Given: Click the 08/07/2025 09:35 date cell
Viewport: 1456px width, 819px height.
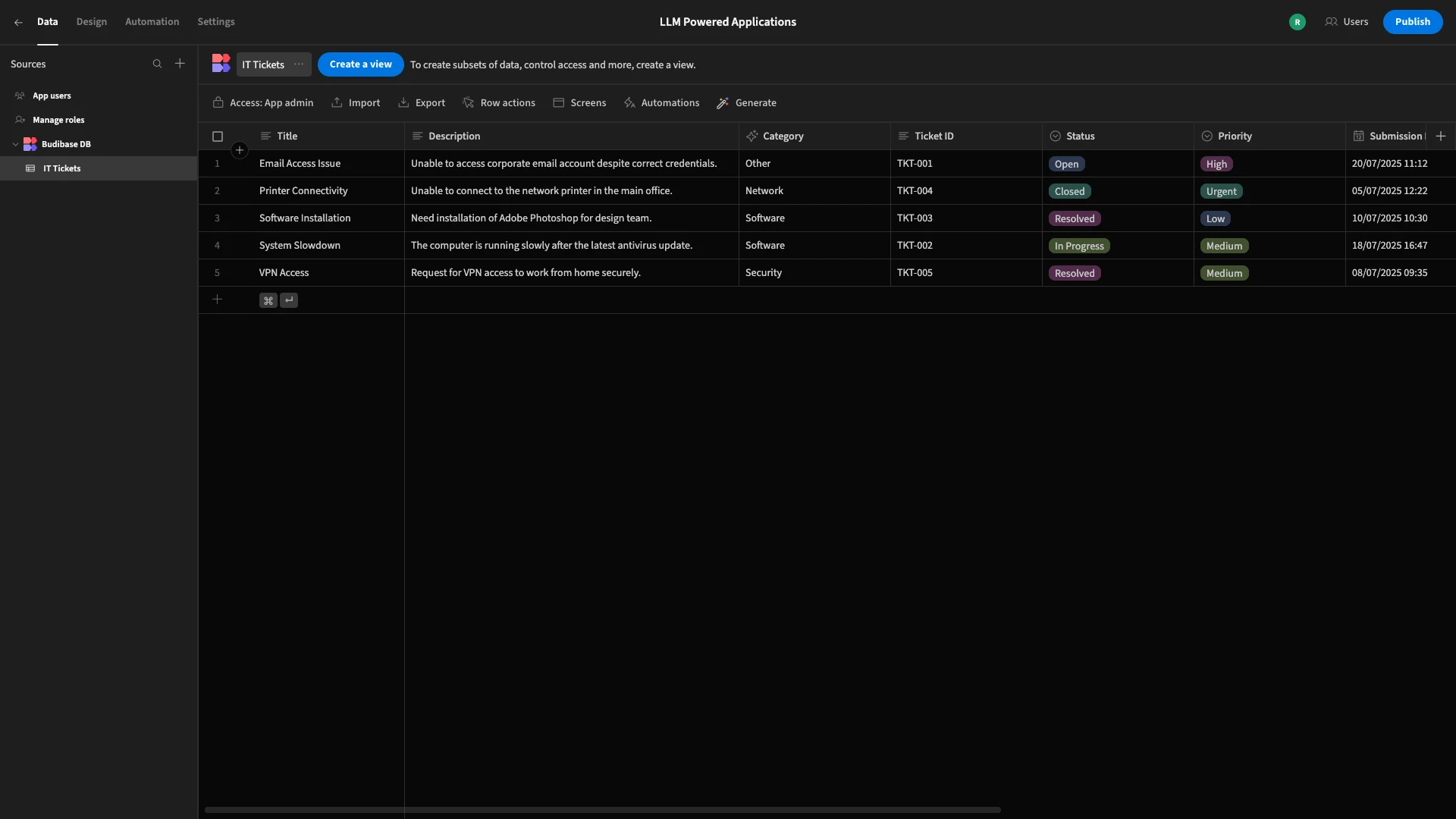Looking at the screenshot, I should tap(1401, 273).
